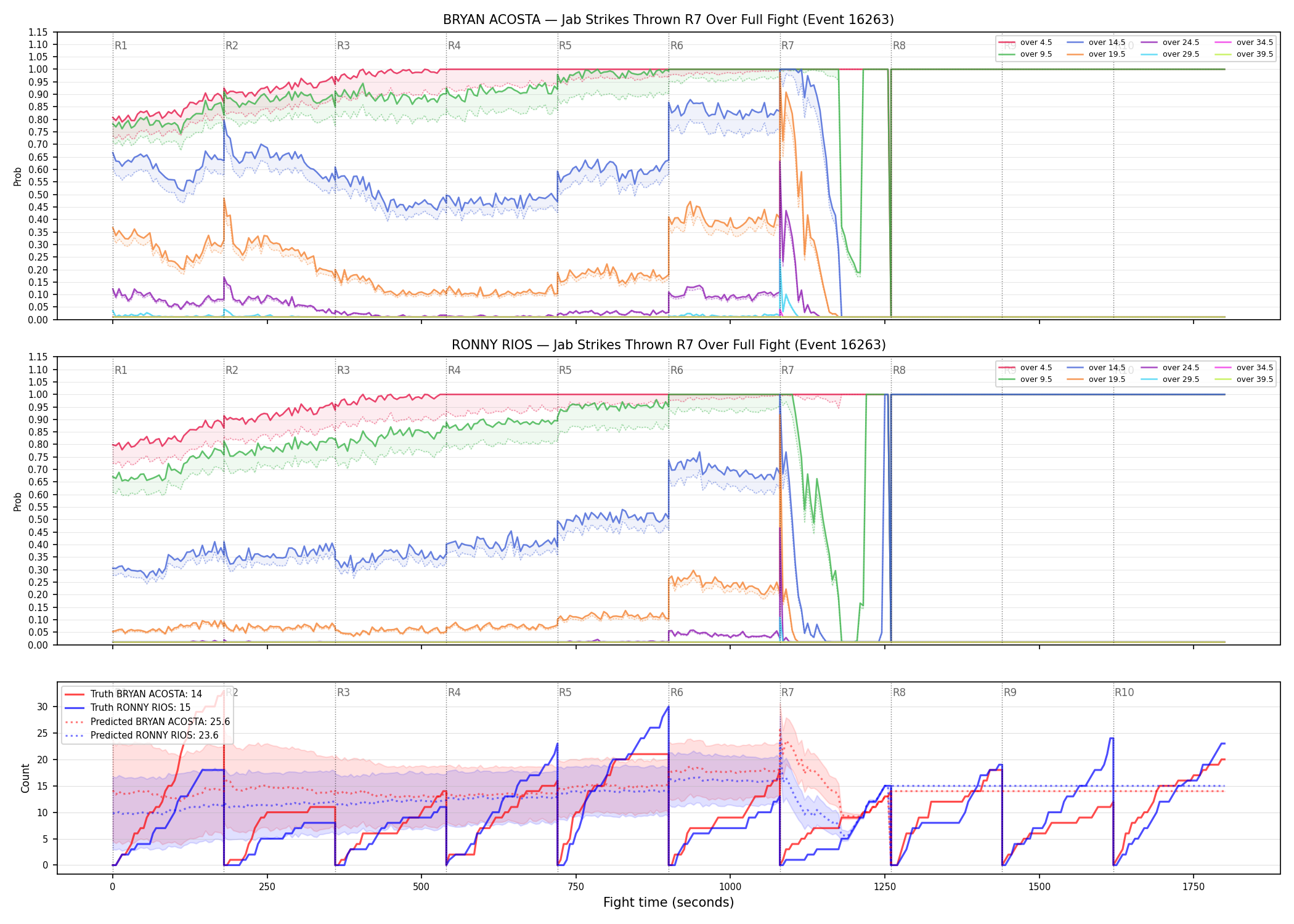Click the 'Prob' axis label of the Bryan Acosta chart
The height and width of the screenshot is (924, 1294).
click(x=18, y=176)
